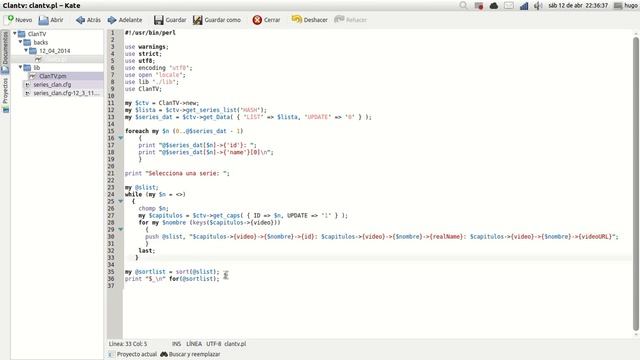
Task: Toggle INS insert mode in status bar
Action: tap(176, 344)
